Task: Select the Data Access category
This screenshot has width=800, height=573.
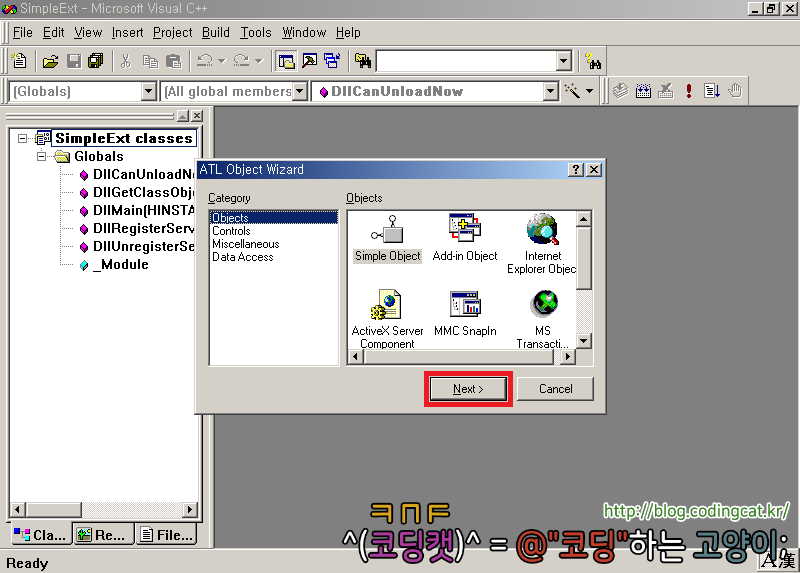Action: tap(242, 257)
